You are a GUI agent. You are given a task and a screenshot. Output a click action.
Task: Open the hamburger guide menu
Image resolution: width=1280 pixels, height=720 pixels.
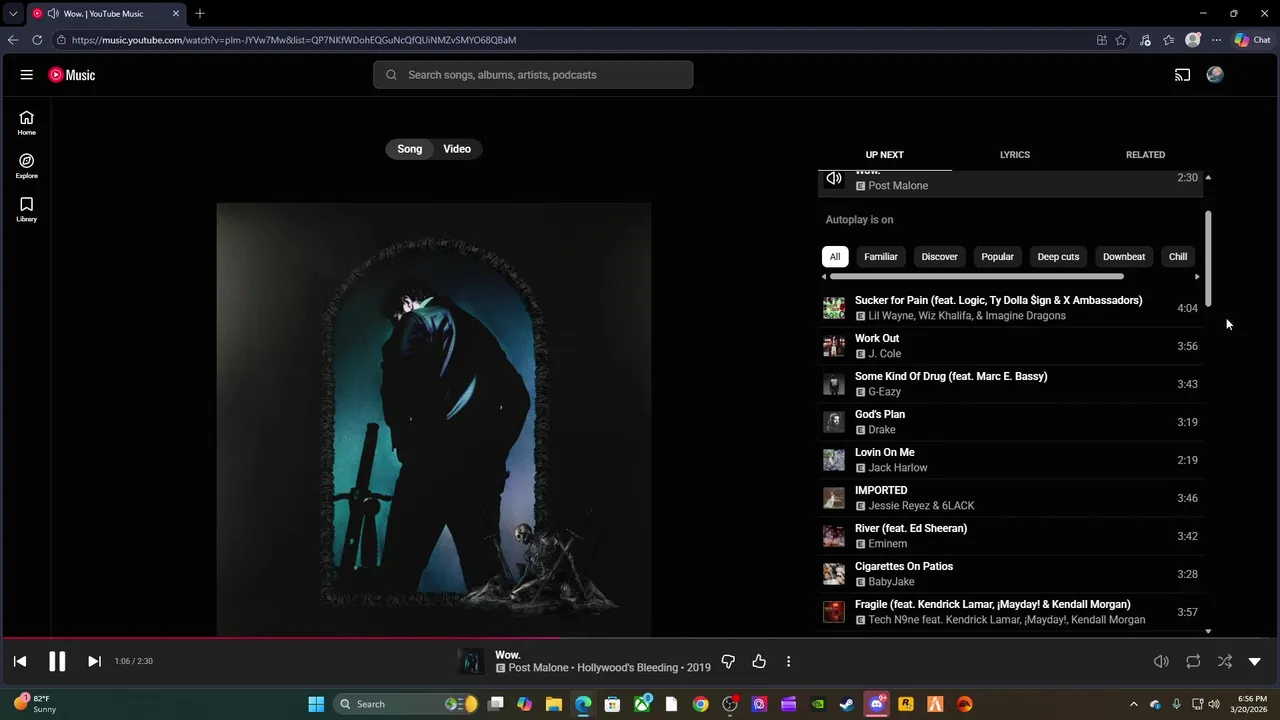click(27, 75)
